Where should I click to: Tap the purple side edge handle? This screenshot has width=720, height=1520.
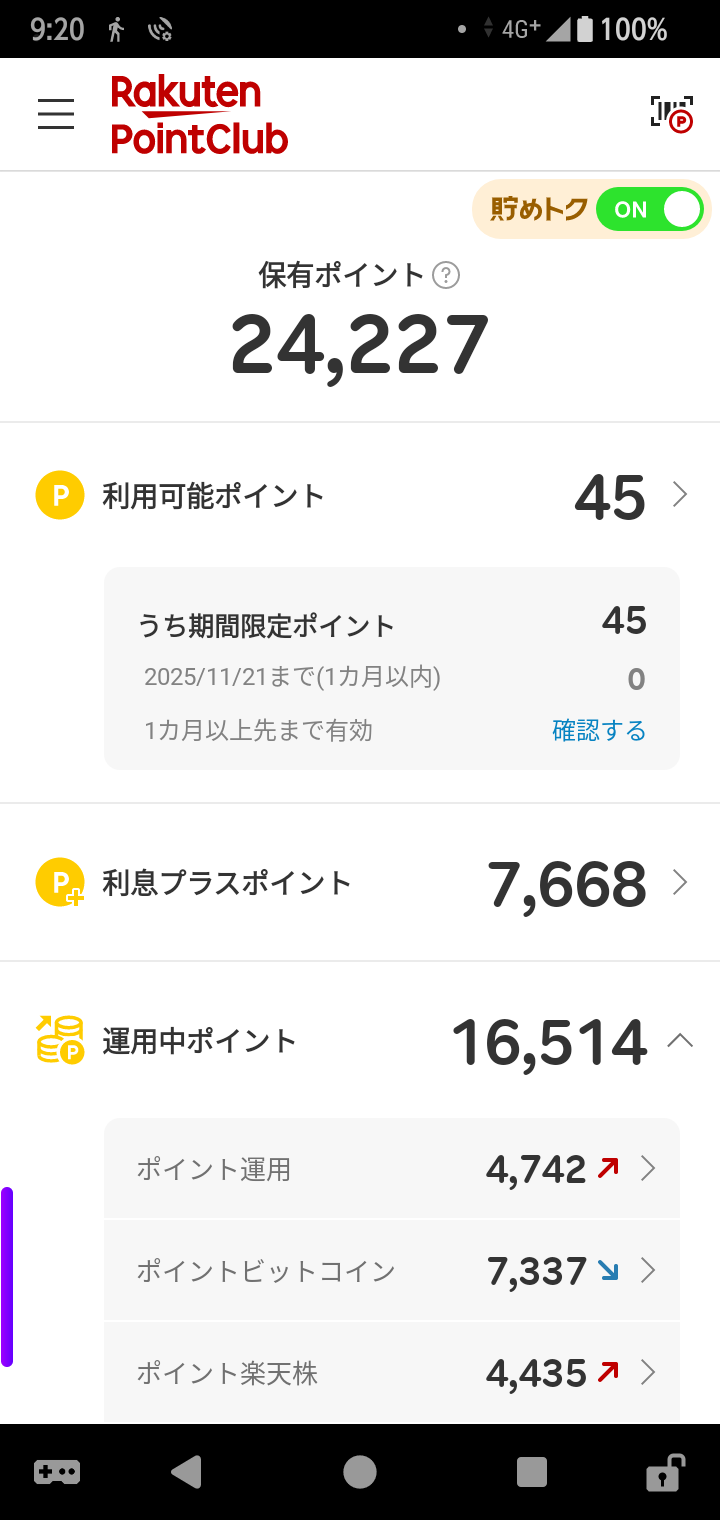pyautogui.click(x=7, y=1276)
